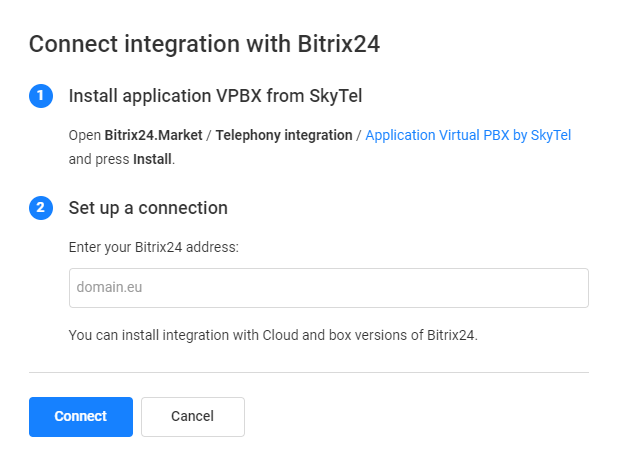
Task: Focus the Bitrix24 address input field
Action: pyautogui.click(x=328, y=288)
